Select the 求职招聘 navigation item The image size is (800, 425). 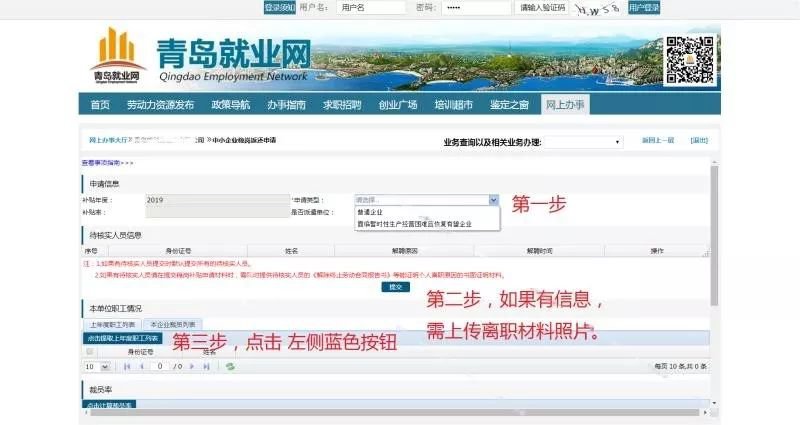(342, 105)
